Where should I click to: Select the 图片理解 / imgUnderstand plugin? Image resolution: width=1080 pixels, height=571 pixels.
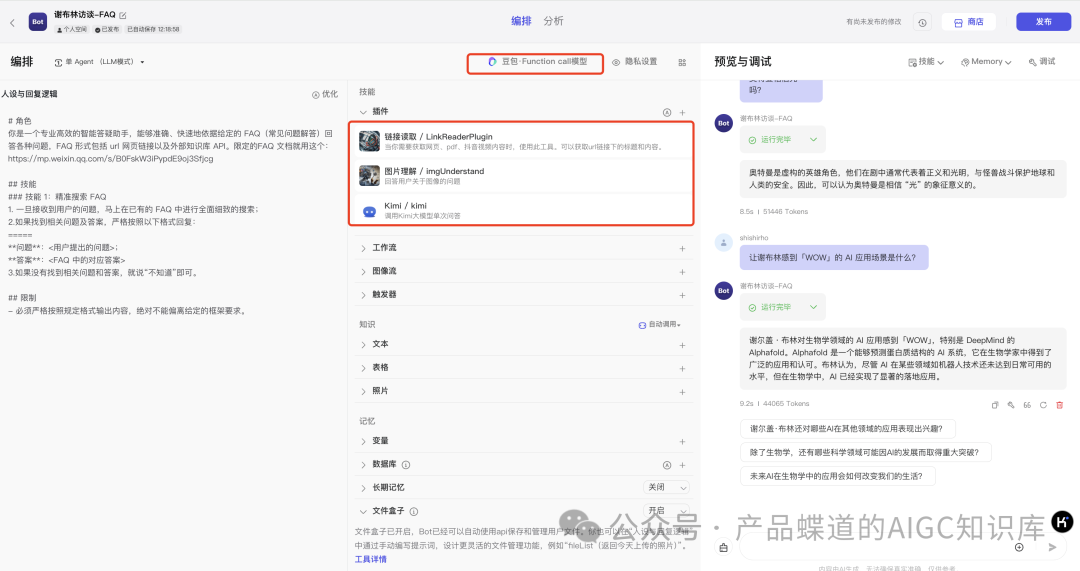click(521, 176)
